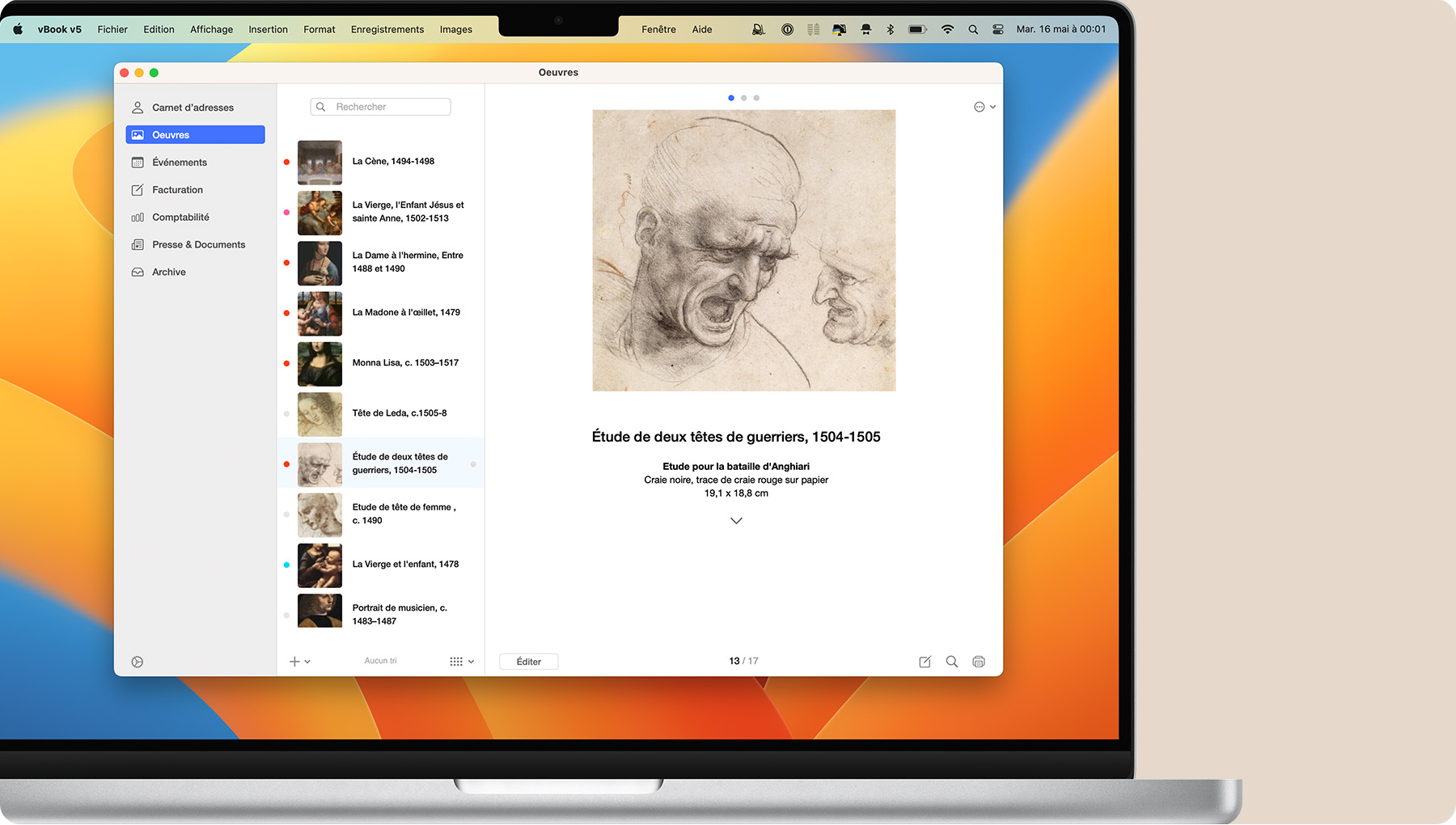Click the print icon in detail footer
1456x825 pixels.
tap(979, 662)
